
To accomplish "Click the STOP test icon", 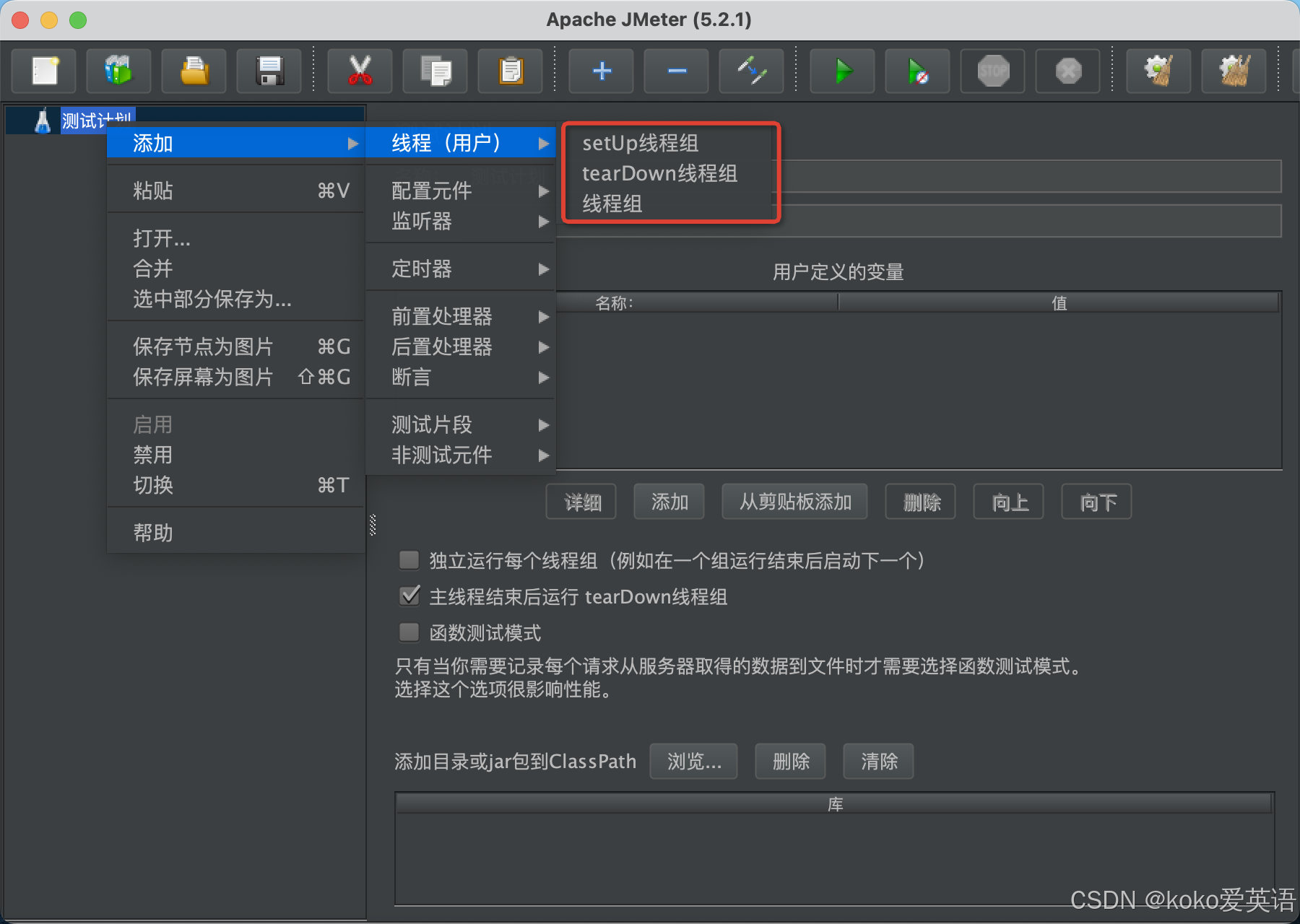I will pos(992,71).
